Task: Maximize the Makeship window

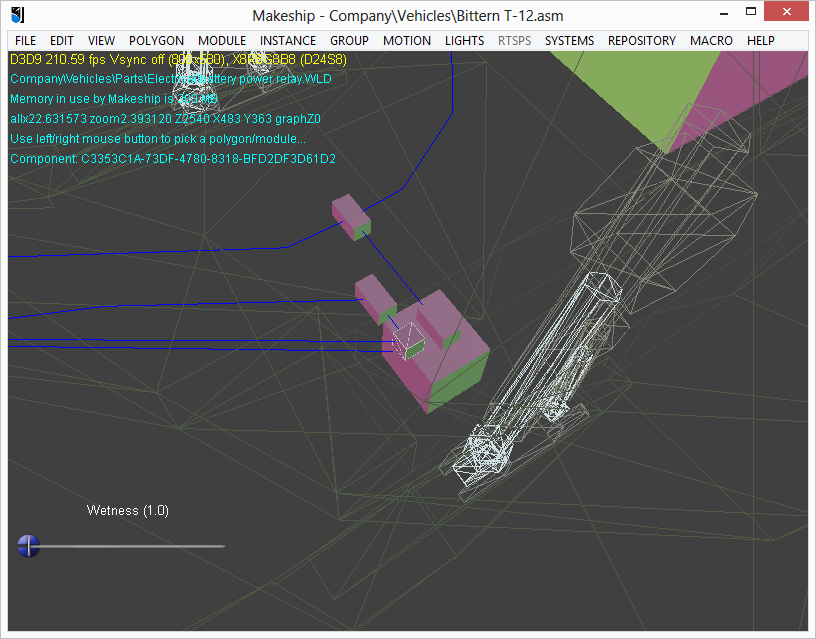Action: 750,12
